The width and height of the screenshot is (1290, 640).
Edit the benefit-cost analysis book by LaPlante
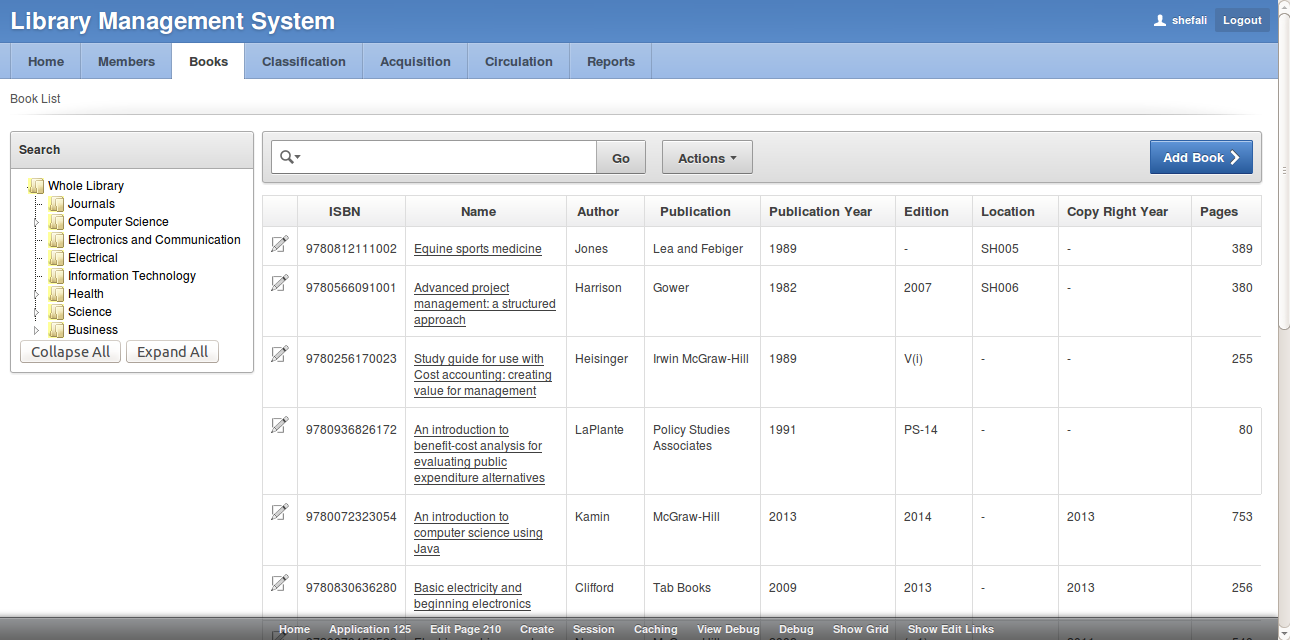click(x=279, y=425)
